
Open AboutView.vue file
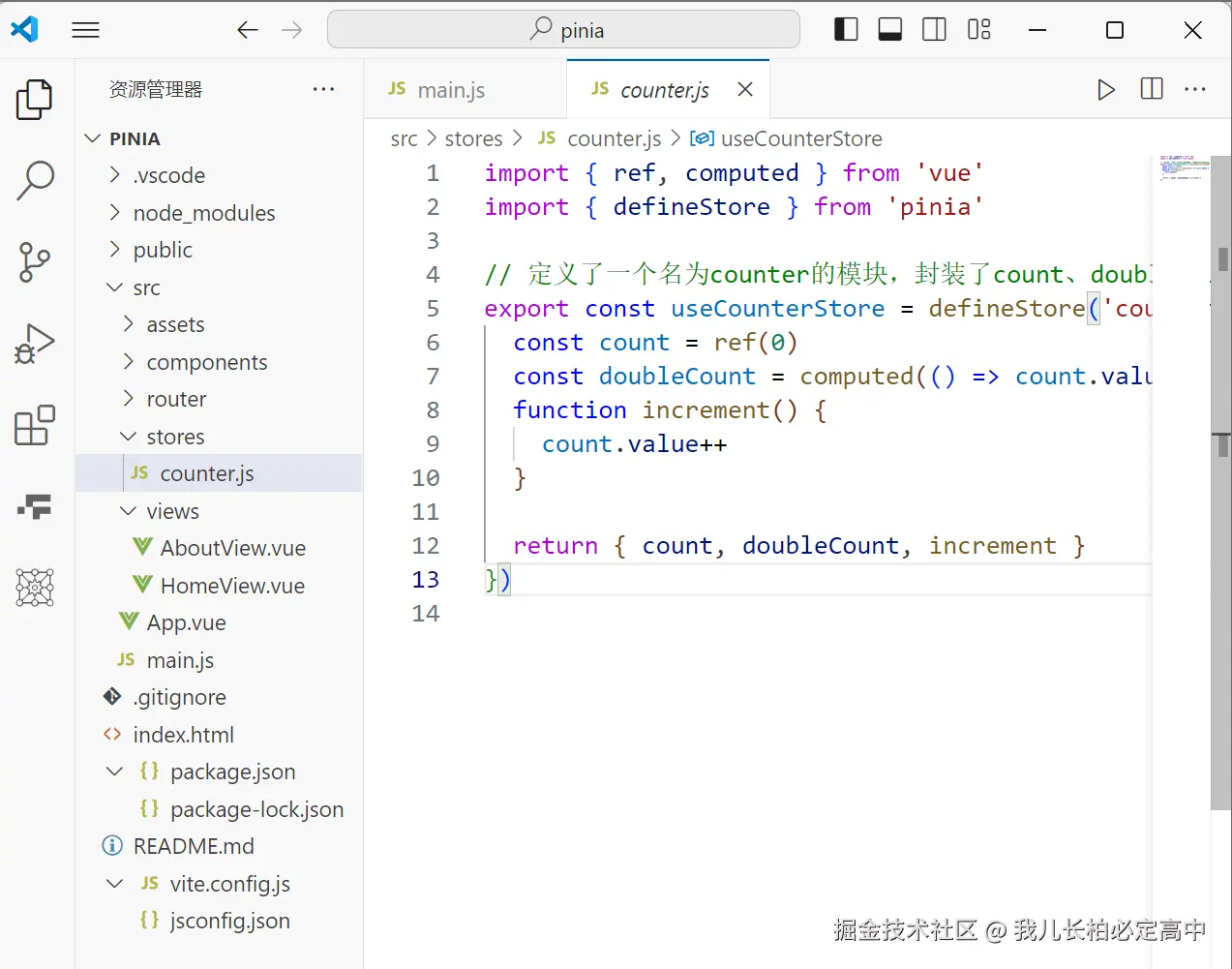[x=219, y=548]
